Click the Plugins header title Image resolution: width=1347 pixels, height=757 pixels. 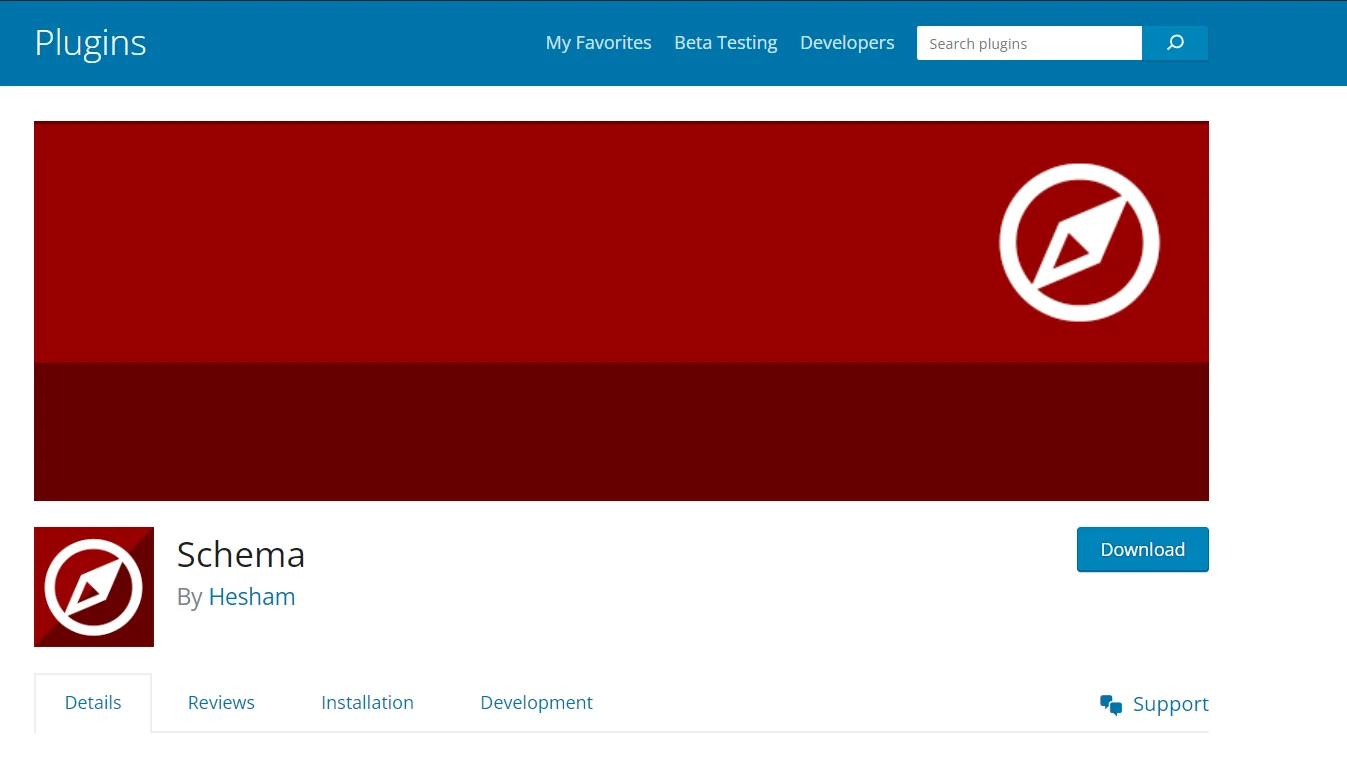90,43
